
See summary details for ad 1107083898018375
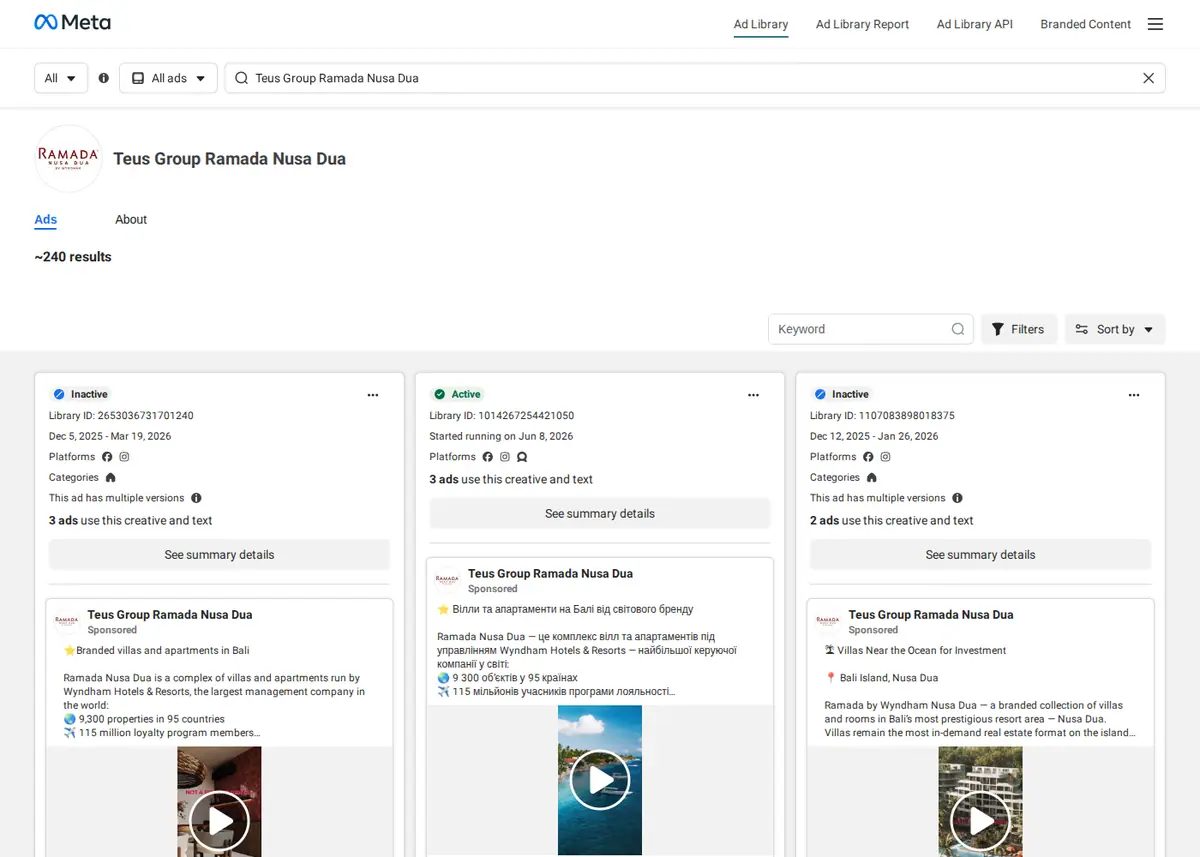click(x=980, y=555)
